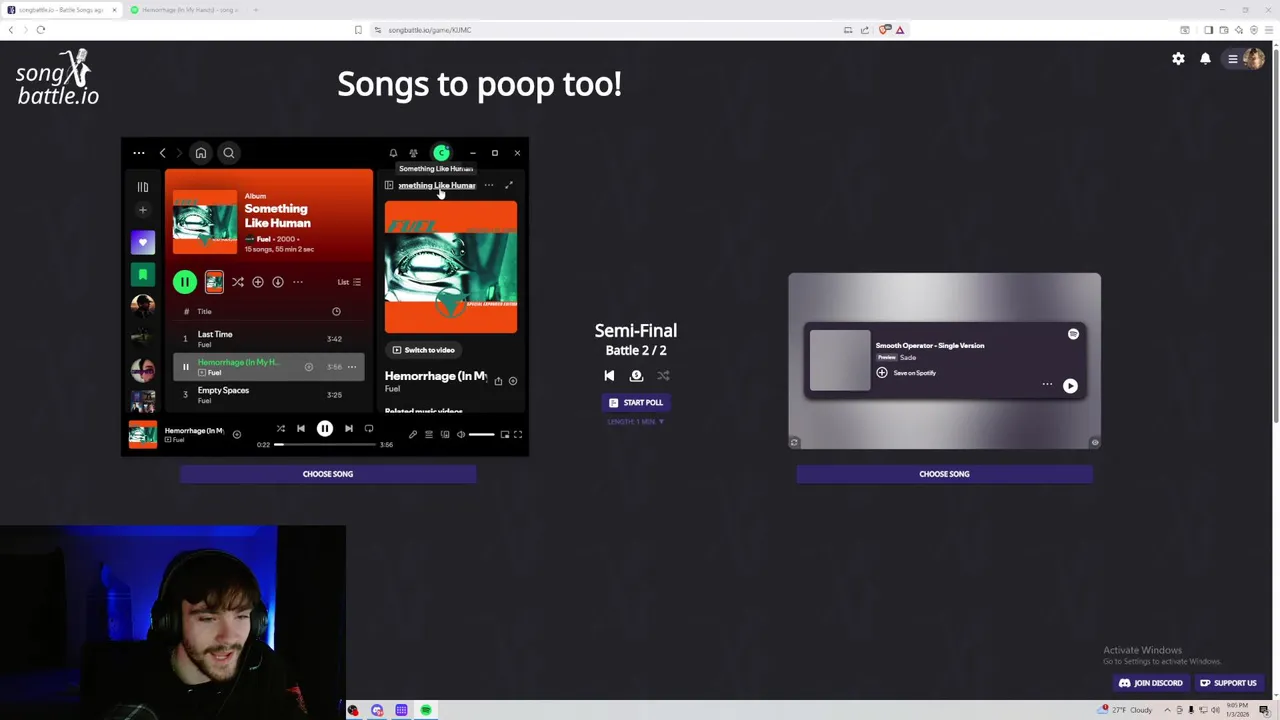Screen dimensions: 1280x720
Task: Open Now Playing panel more options
Action: [x=488, y=185]
